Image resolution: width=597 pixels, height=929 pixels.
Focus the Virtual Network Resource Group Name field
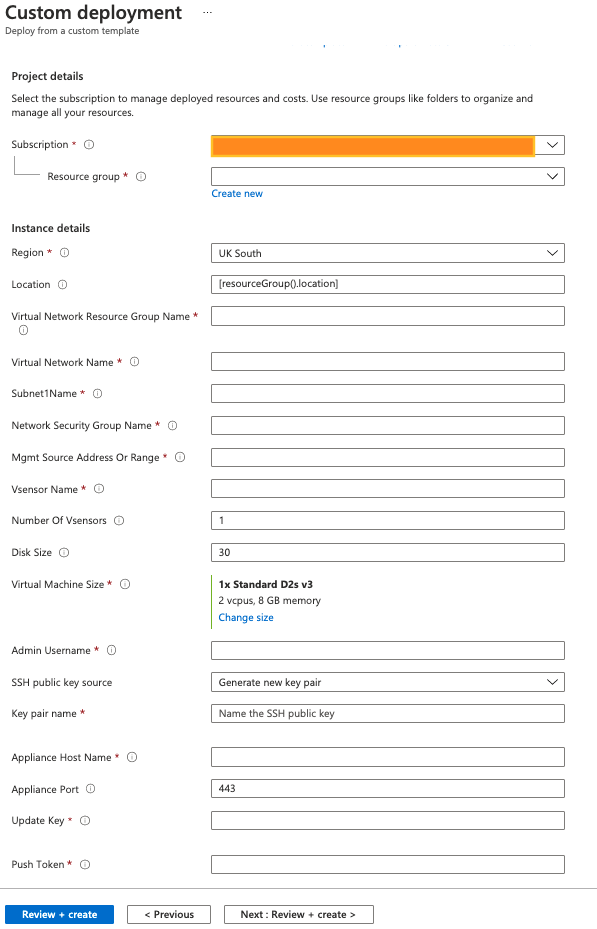[x=388, y=316]
